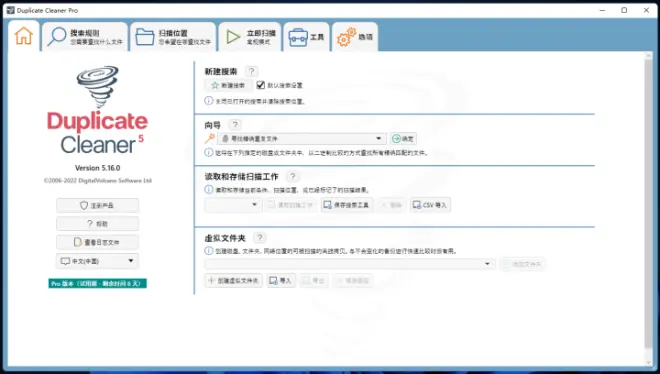Click the 创建虚拟文件夹 button
This screenshot has width=660, height=374.
coord(234,281)
